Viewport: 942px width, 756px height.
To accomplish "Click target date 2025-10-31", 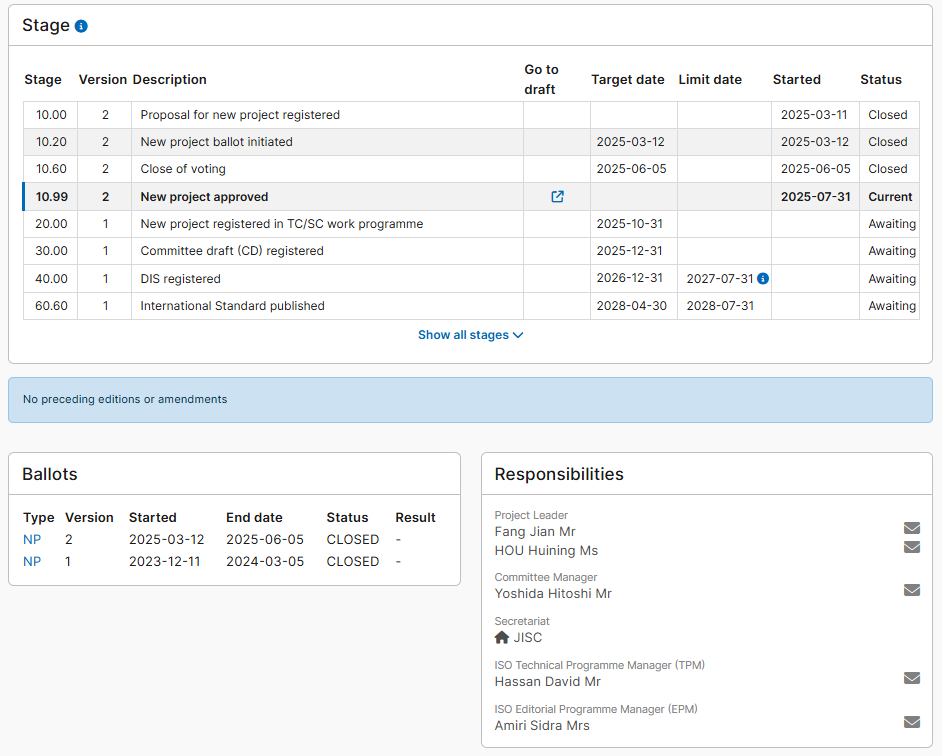I will click(x=630, y=224).
